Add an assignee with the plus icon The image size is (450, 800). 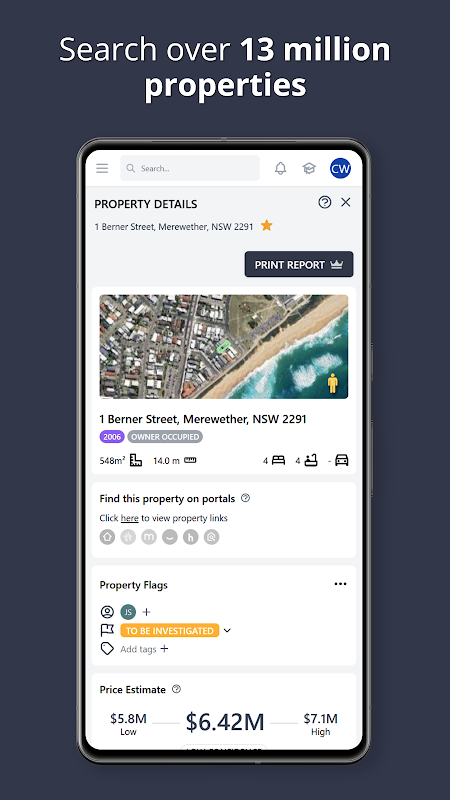click(146, 612)
